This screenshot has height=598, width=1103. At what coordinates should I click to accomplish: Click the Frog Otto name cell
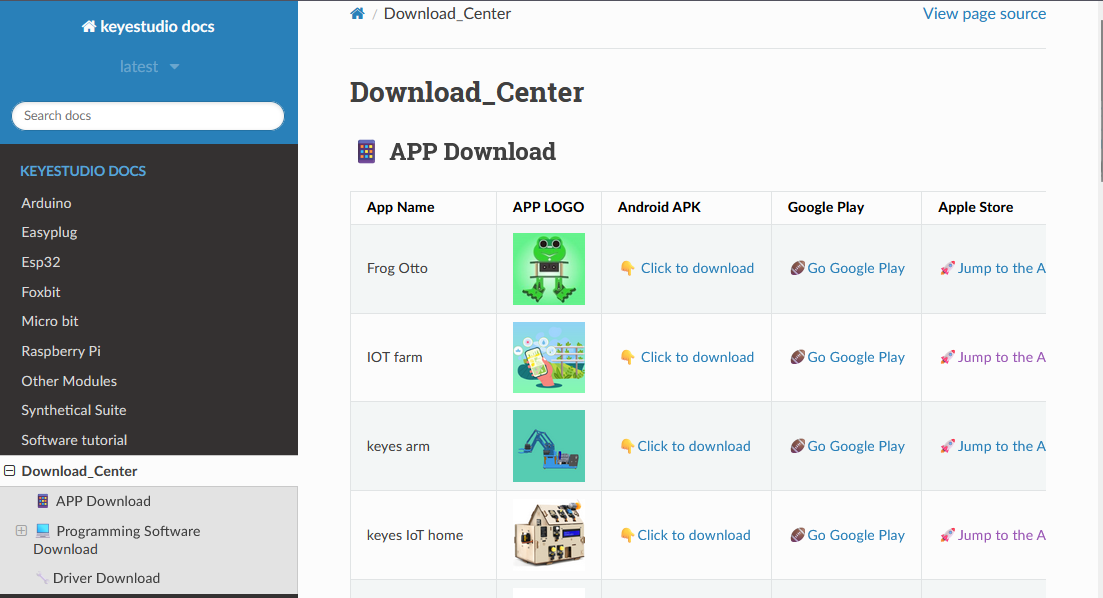pyautogui.click(x=397, y=268)
